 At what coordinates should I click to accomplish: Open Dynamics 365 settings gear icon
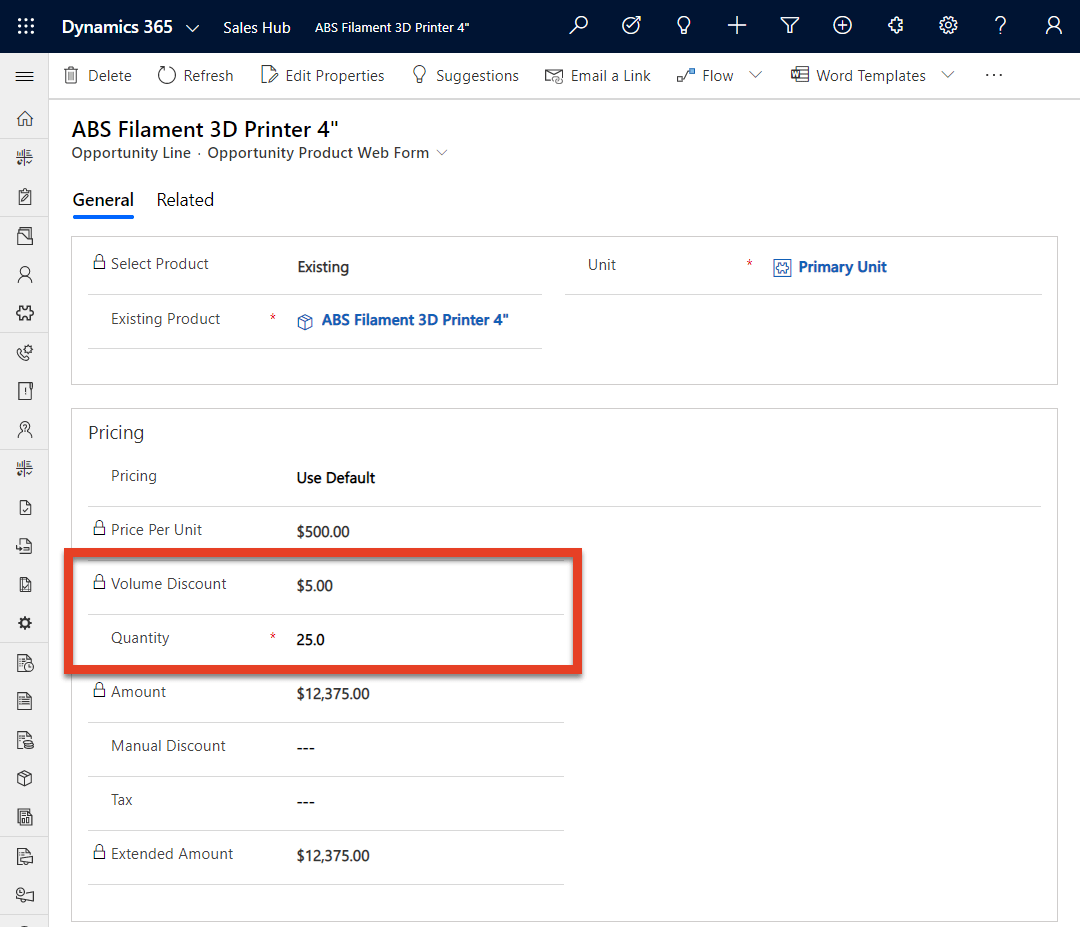(x=948, y=26)
